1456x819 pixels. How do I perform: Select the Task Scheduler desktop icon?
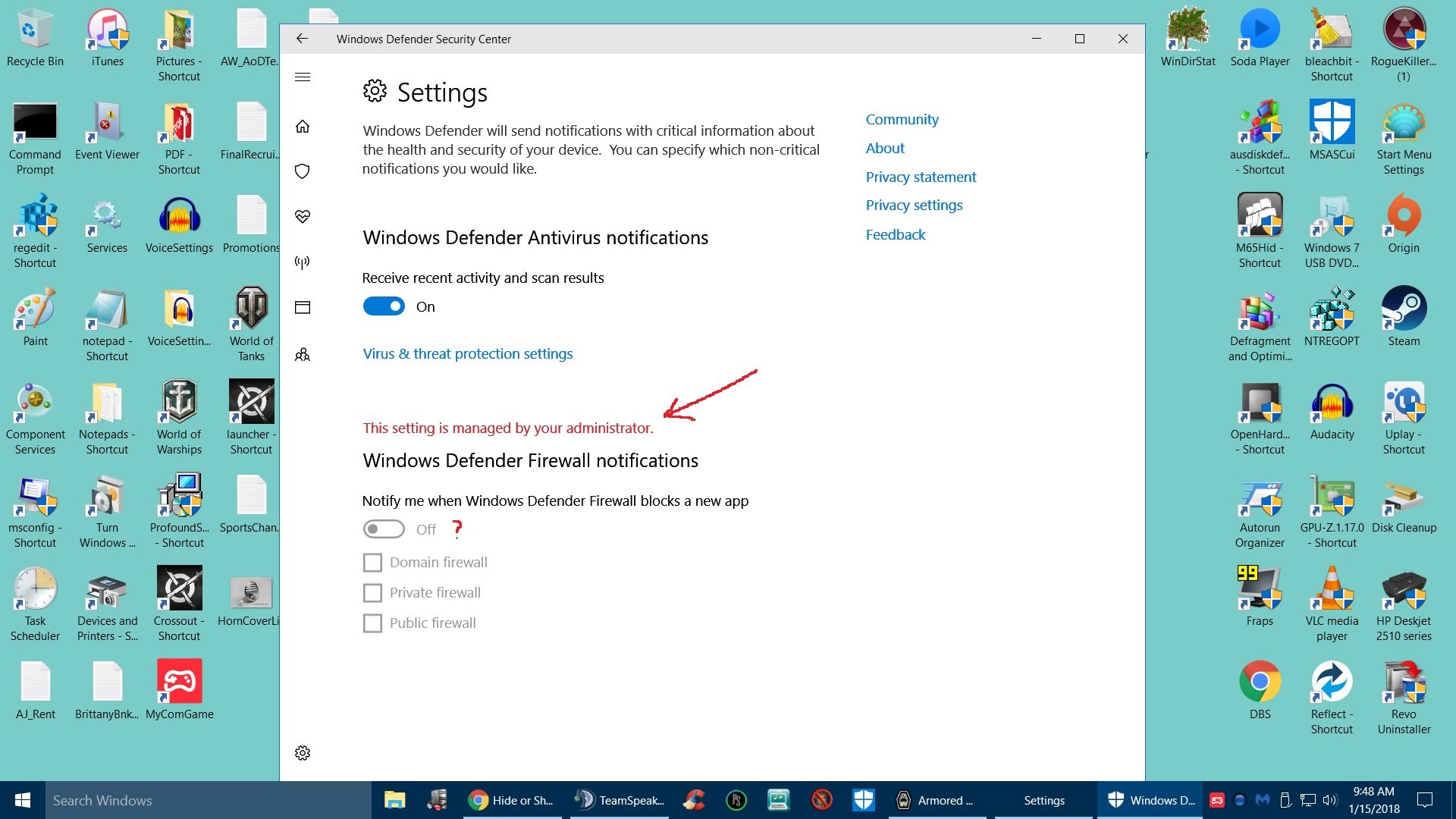coord(35,604)
